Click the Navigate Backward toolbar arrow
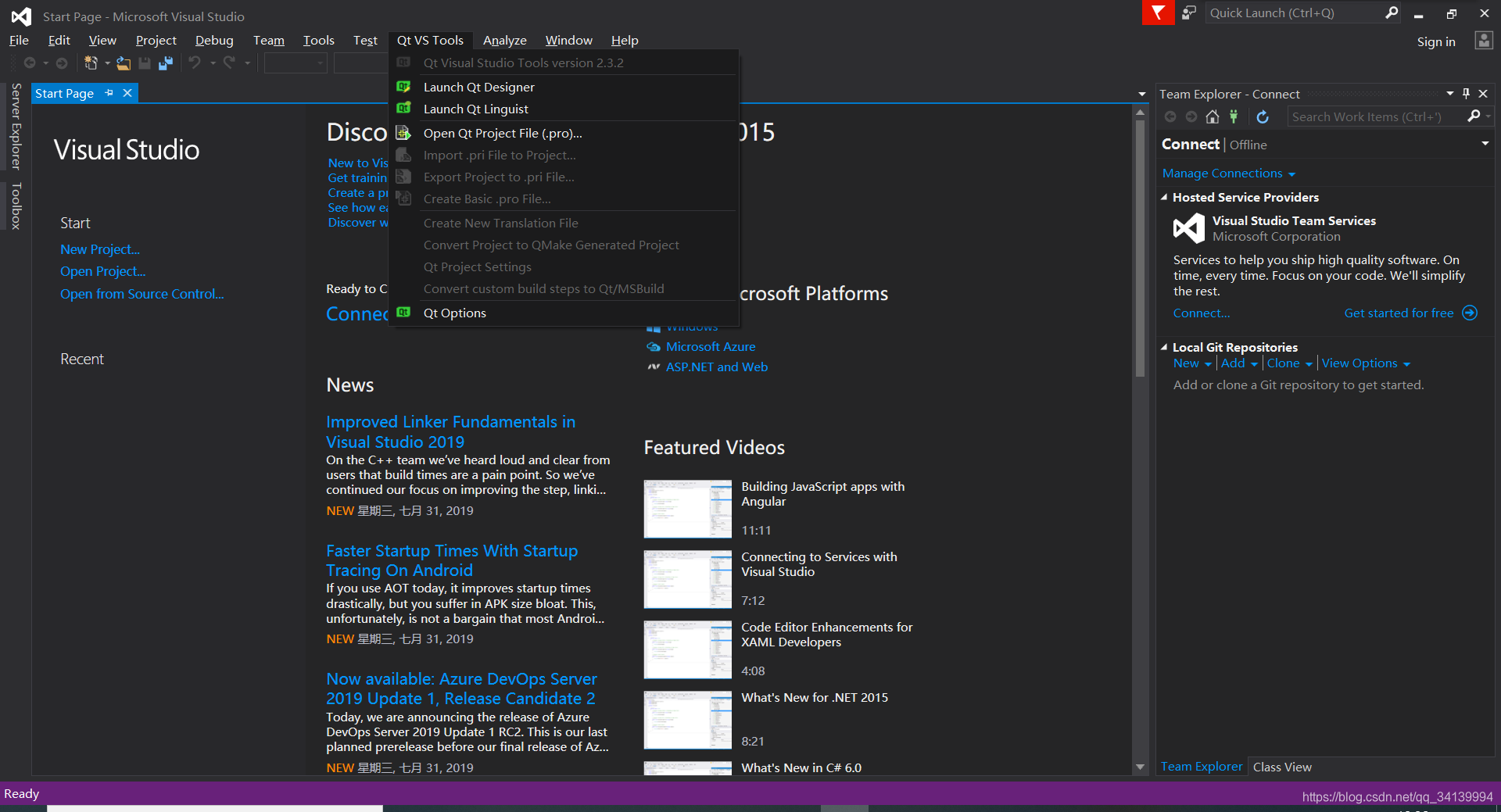The image size is (1501, 812). [30, 63]
